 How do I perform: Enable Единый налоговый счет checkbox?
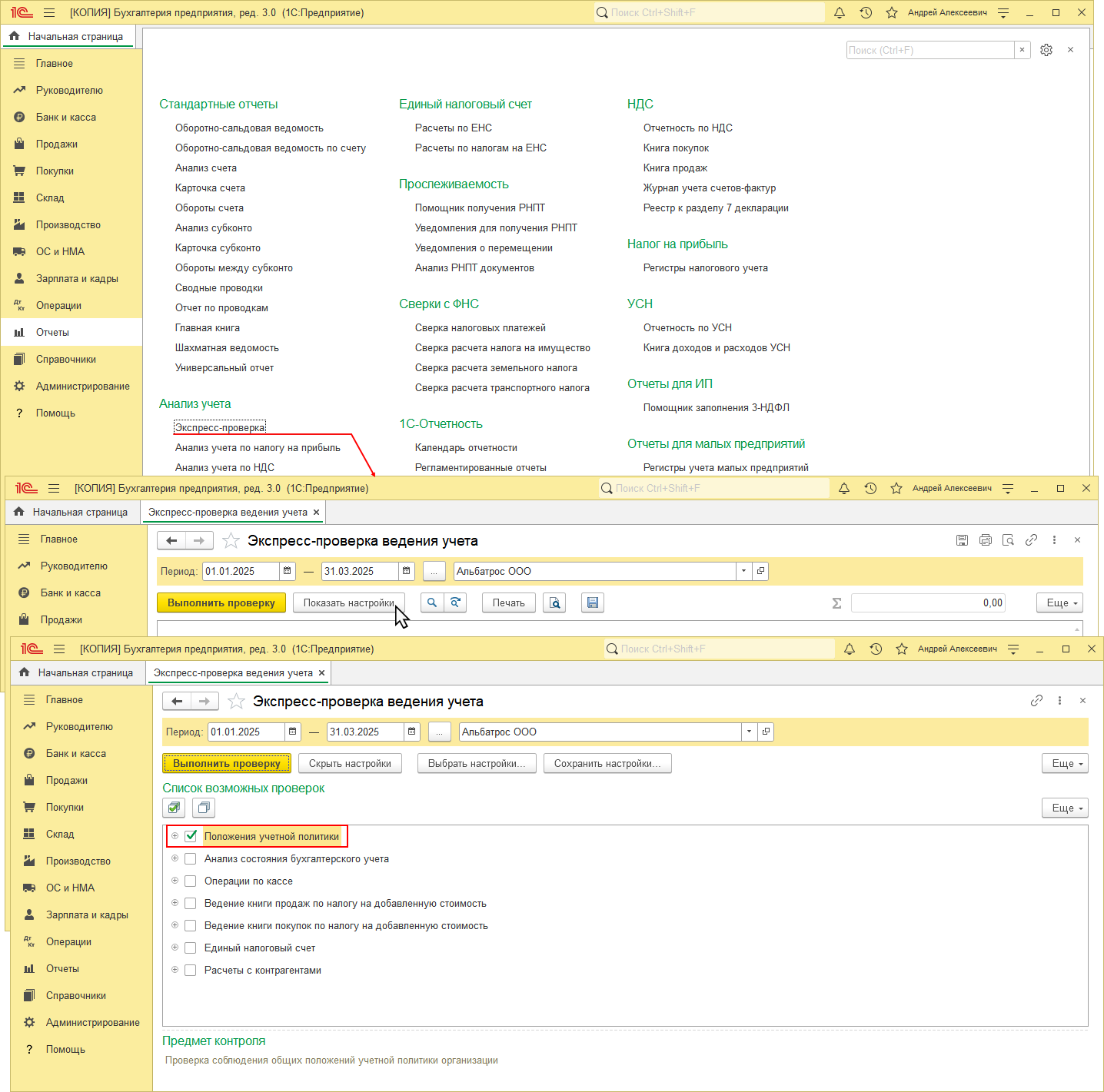tap(191, 948)
